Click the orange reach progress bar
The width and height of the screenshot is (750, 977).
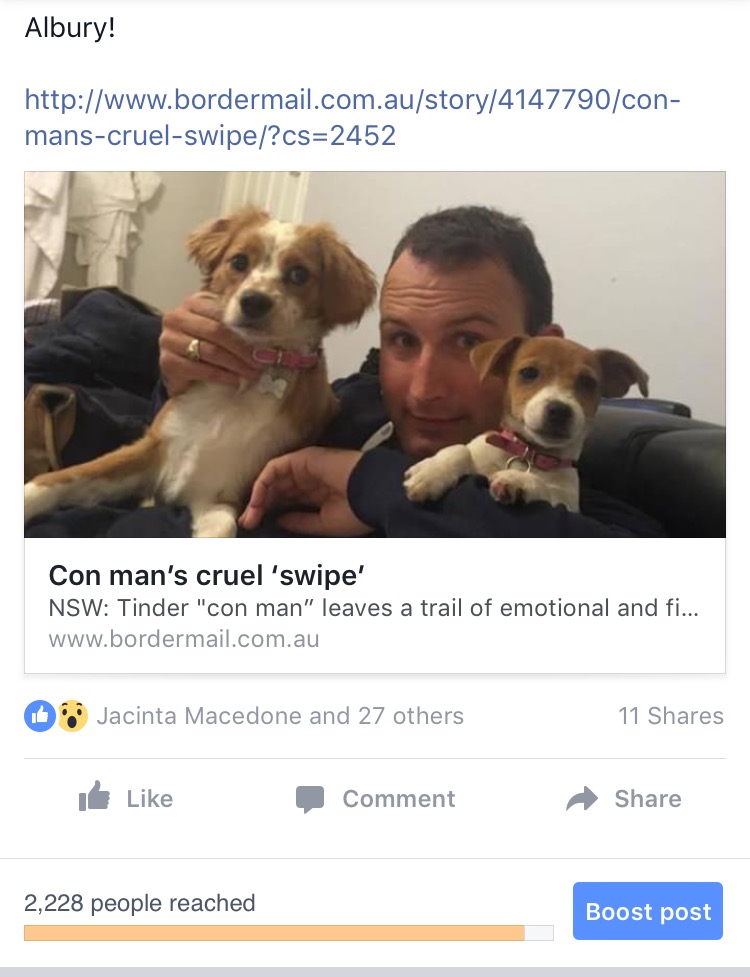click(x=274, y=933)
